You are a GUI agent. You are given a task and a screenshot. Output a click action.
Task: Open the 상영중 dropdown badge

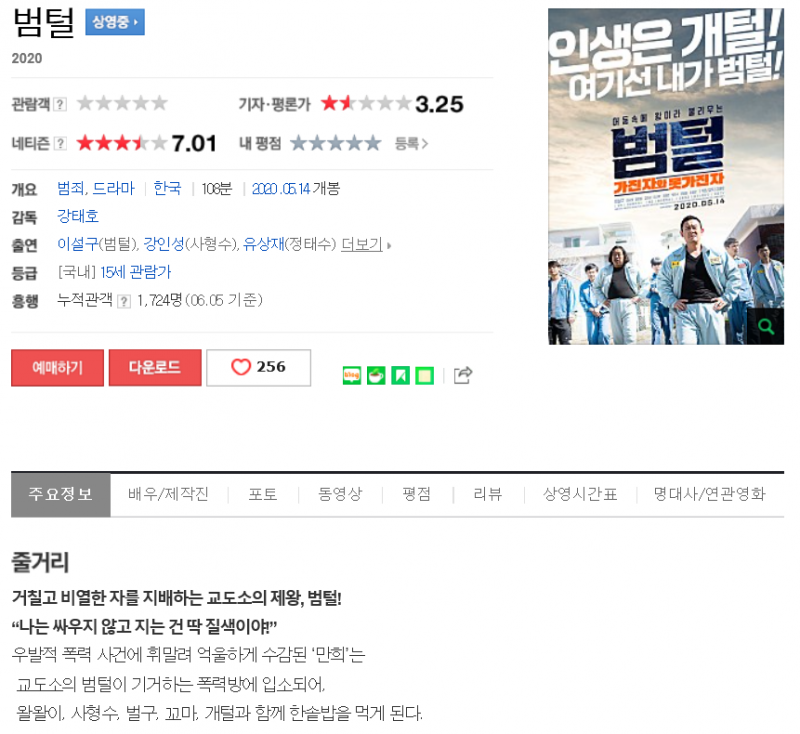(115, 22)
